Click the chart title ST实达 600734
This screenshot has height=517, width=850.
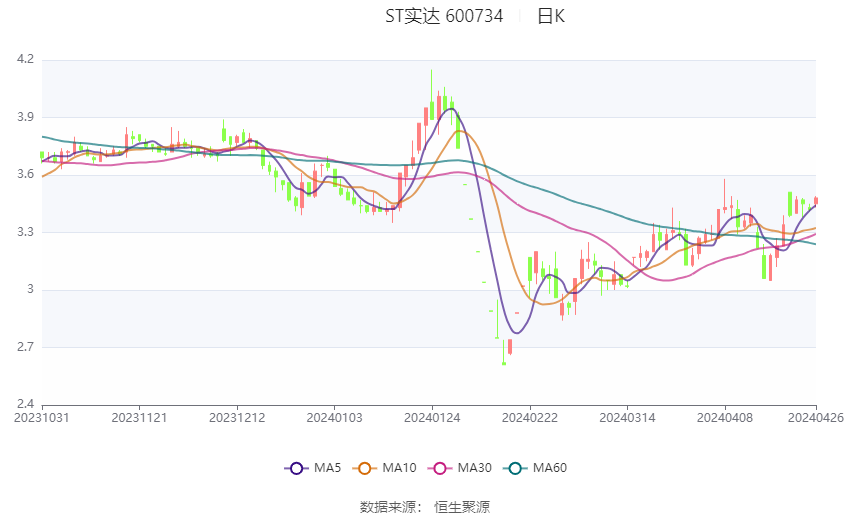click(444, 16)
